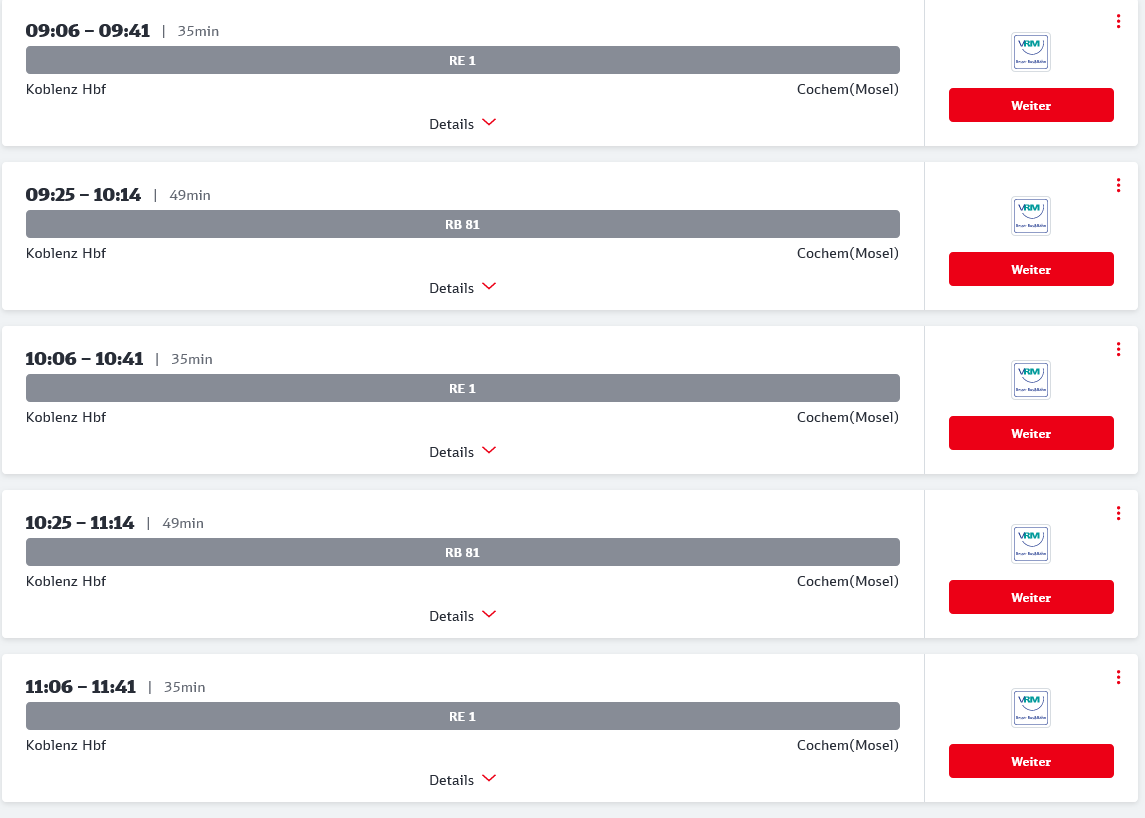Screen dimensions: 1145x818
Task: Click VRM logo on 11:06 connection
Action: pyautogui.click(x=1030, y=708)
